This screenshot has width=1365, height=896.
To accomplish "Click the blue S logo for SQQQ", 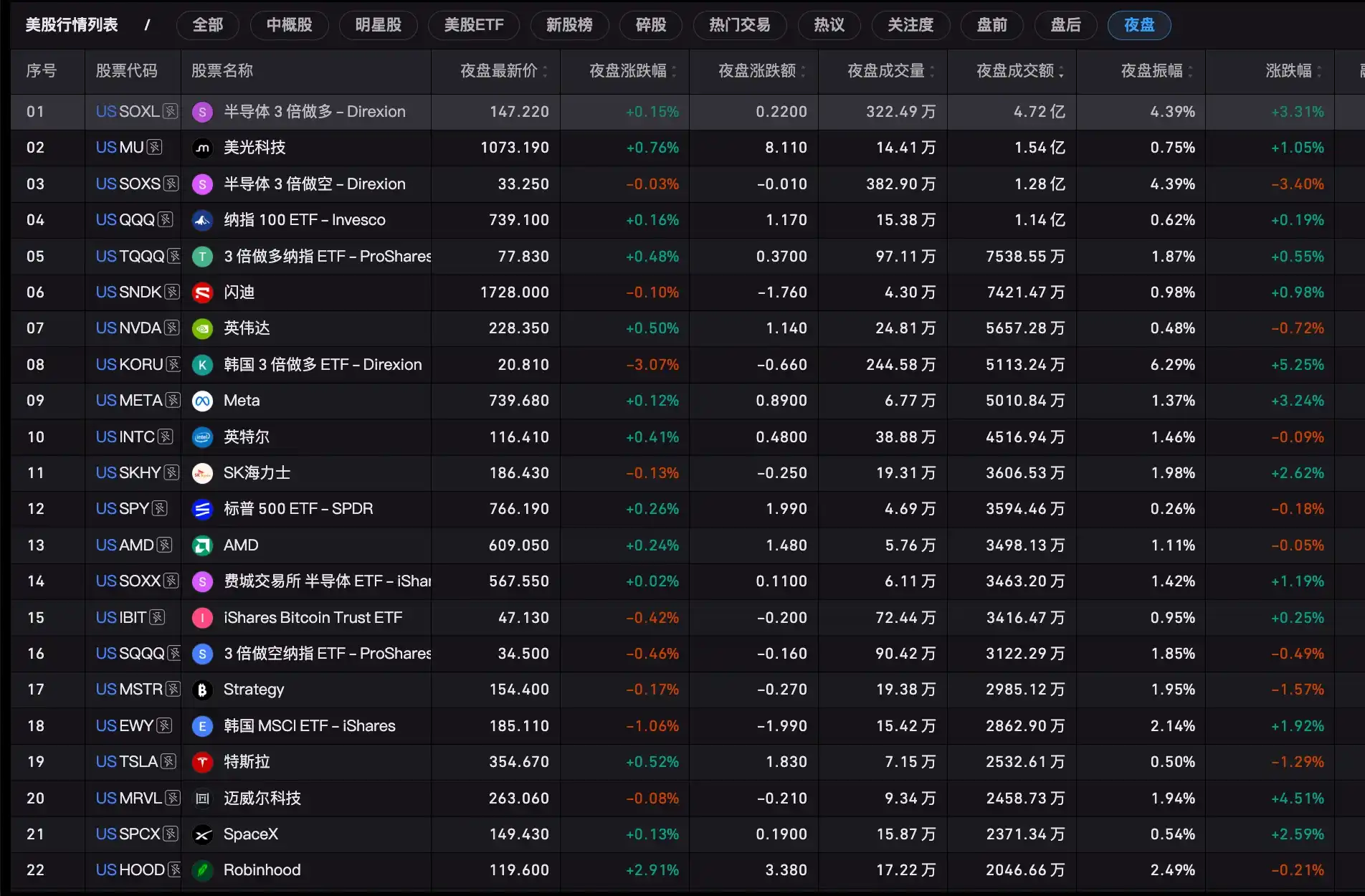I will (x=203, y=654).
